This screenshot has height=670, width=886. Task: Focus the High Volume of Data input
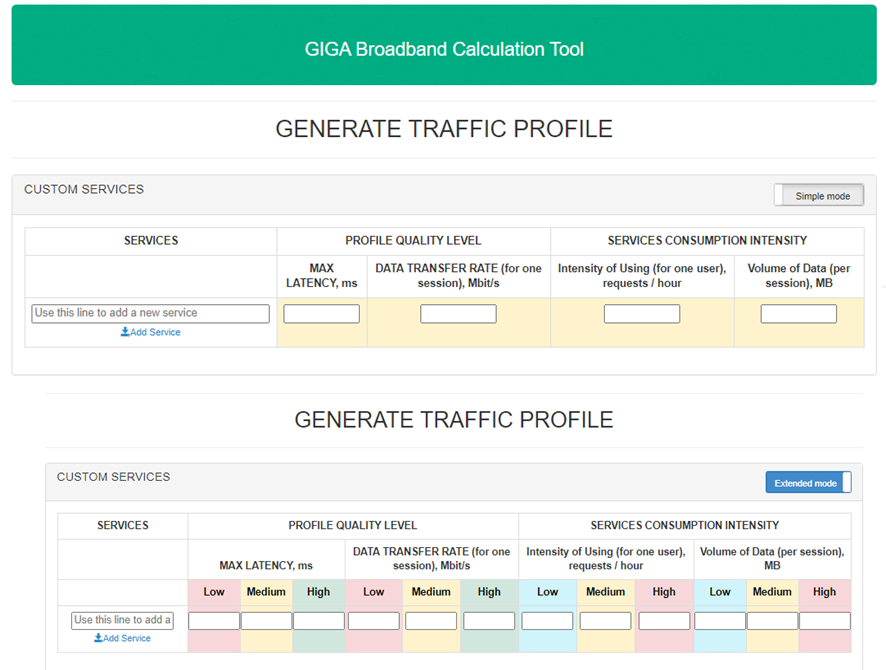[824, 621]
